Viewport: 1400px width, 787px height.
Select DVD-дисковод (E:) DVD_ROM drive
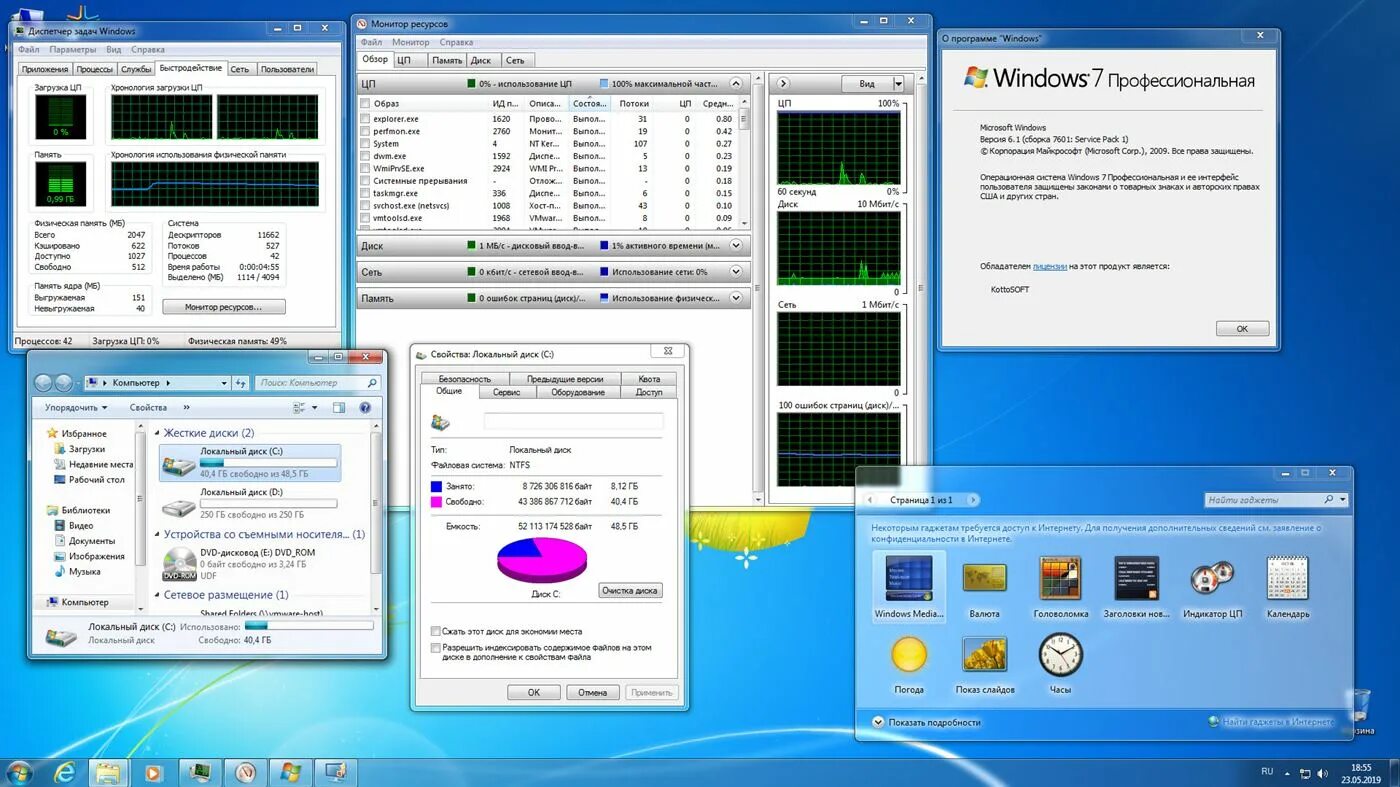click(250, 564)
